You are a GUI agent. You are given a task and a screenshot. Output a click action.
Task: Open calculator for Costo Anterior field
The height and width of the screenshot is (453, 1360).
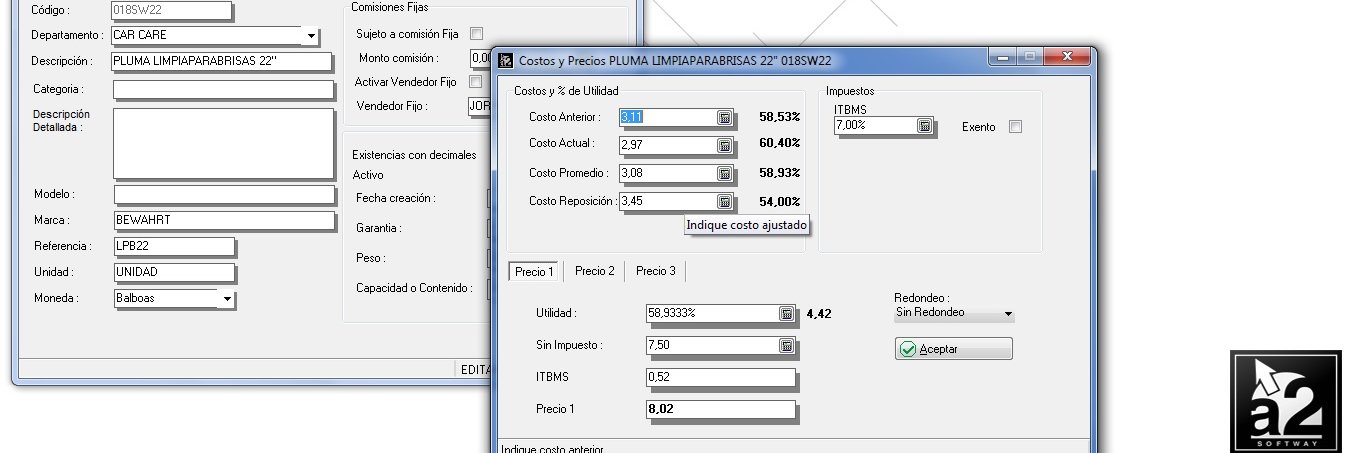(x=724, y=117)
